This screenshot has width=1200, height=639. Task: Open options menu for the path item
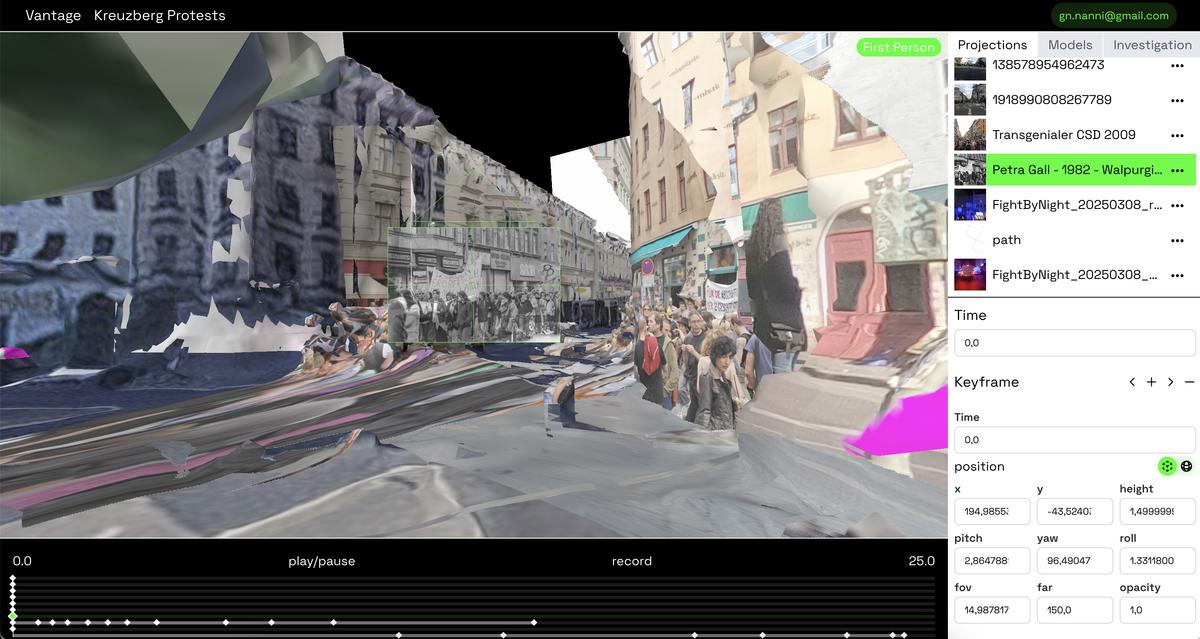(1177, 240)
